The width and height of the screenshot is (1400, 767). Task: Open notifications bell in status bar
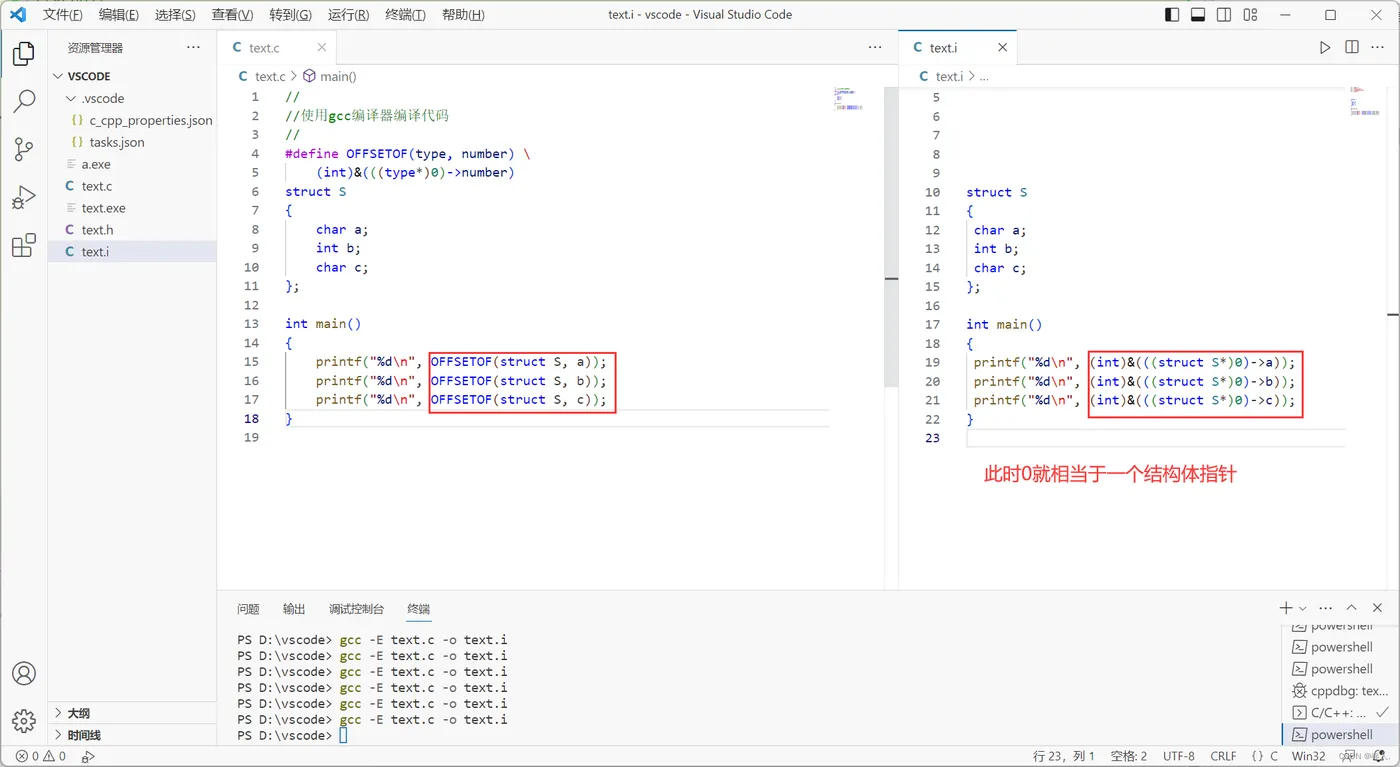pos(1379,756)
